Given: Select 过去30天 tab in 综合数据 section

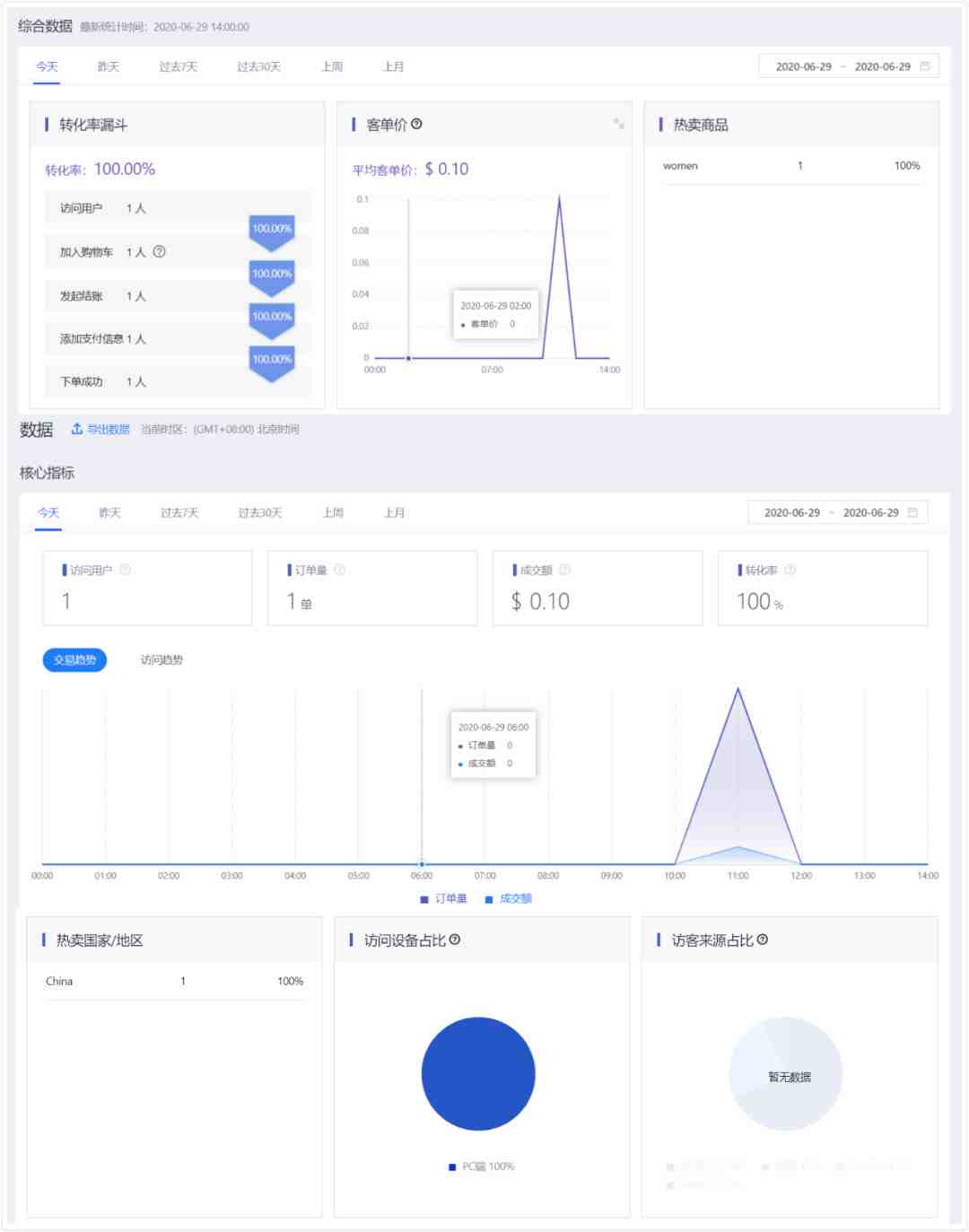Looking at the screenshot, I should 259,66.
